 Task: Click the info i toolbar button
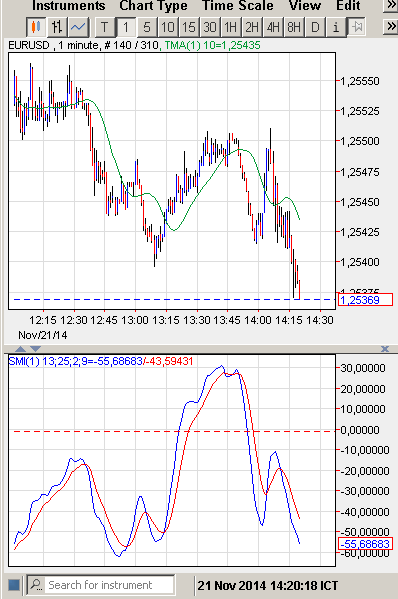336,27
